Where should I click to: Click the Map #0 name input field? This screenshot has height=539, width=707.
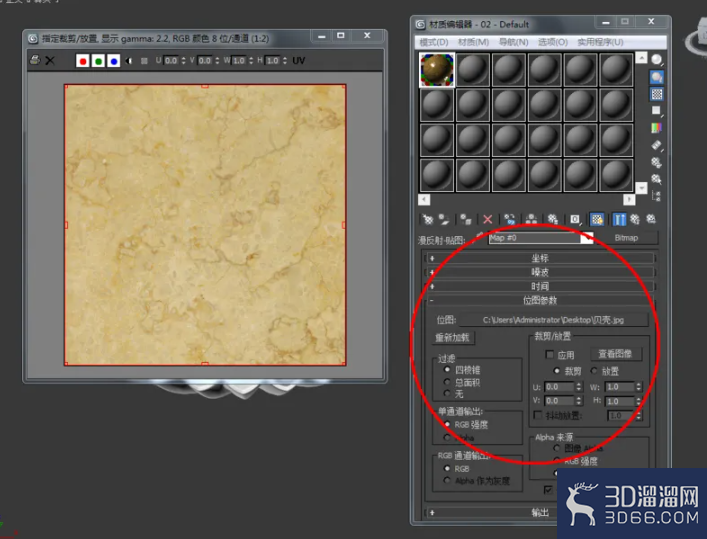(535, 238)
